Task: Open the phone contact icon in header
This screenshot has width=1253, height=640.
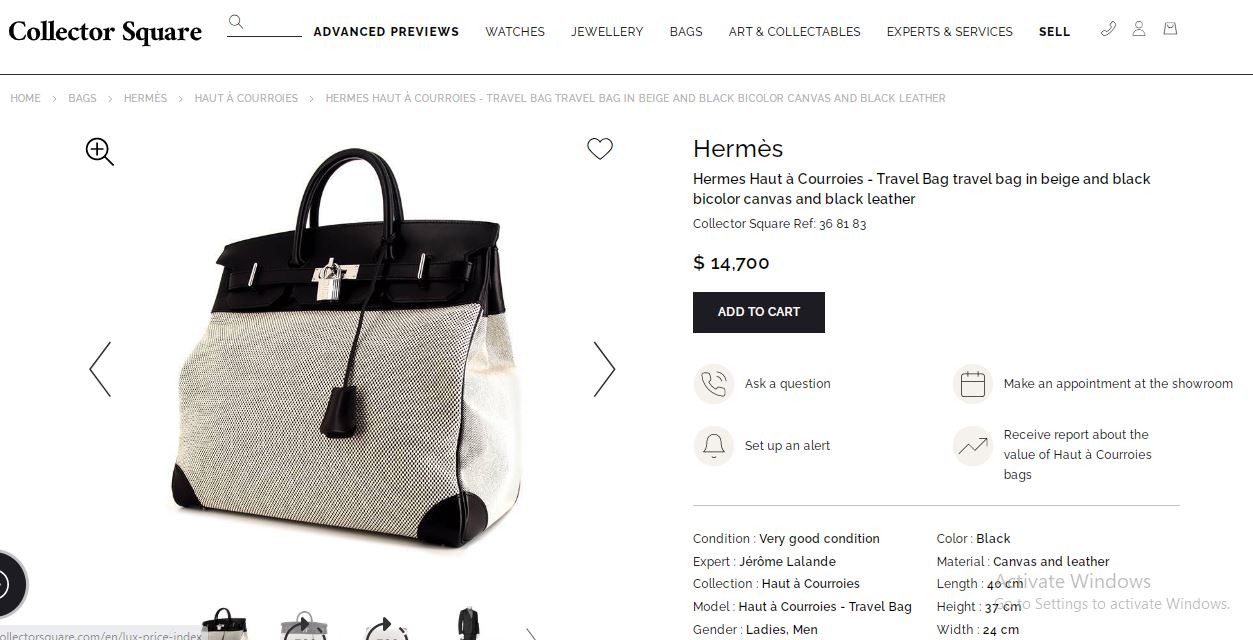Action: tap(1108, 29)
